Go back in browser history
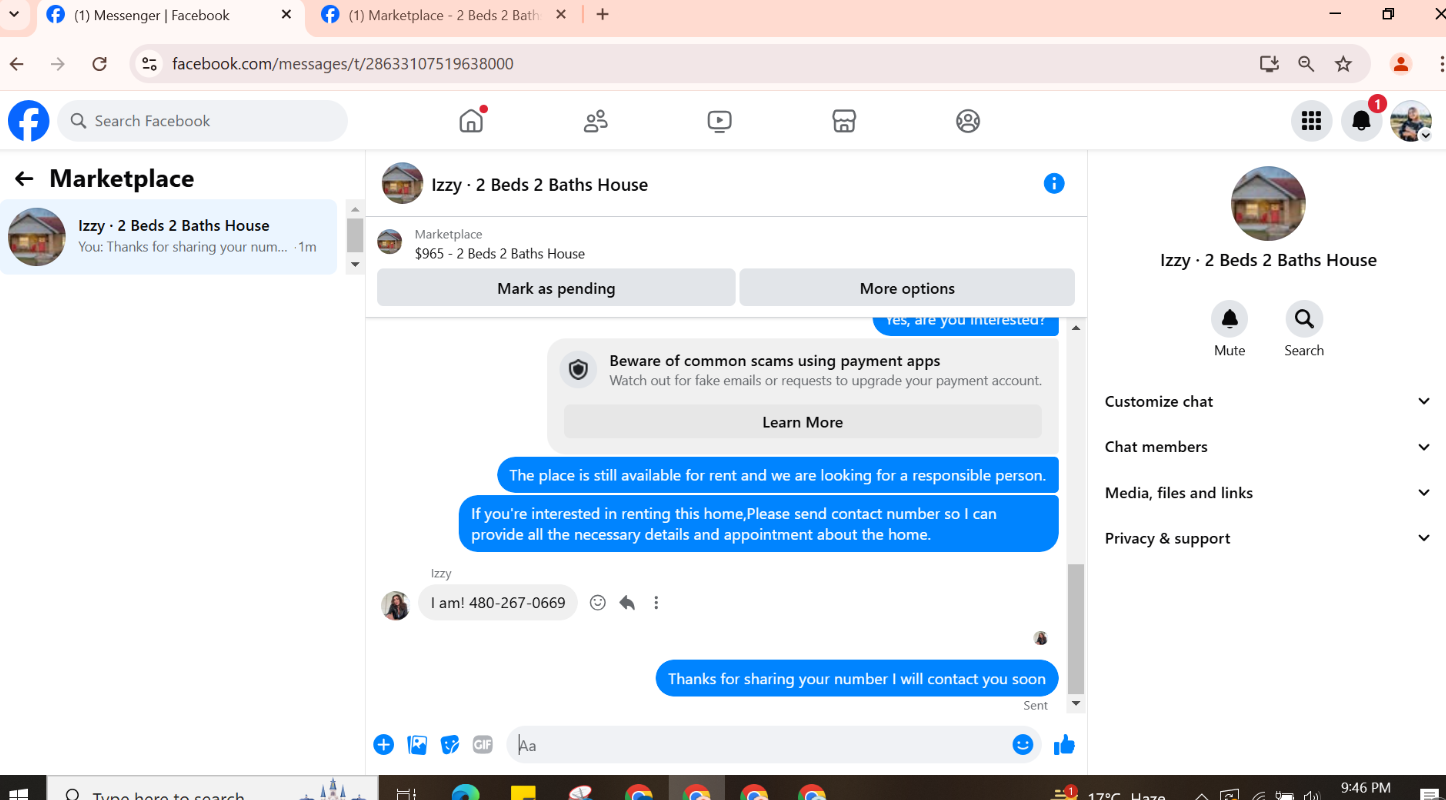The width and height of the screenshot is (1446, 800). (17, 64)
